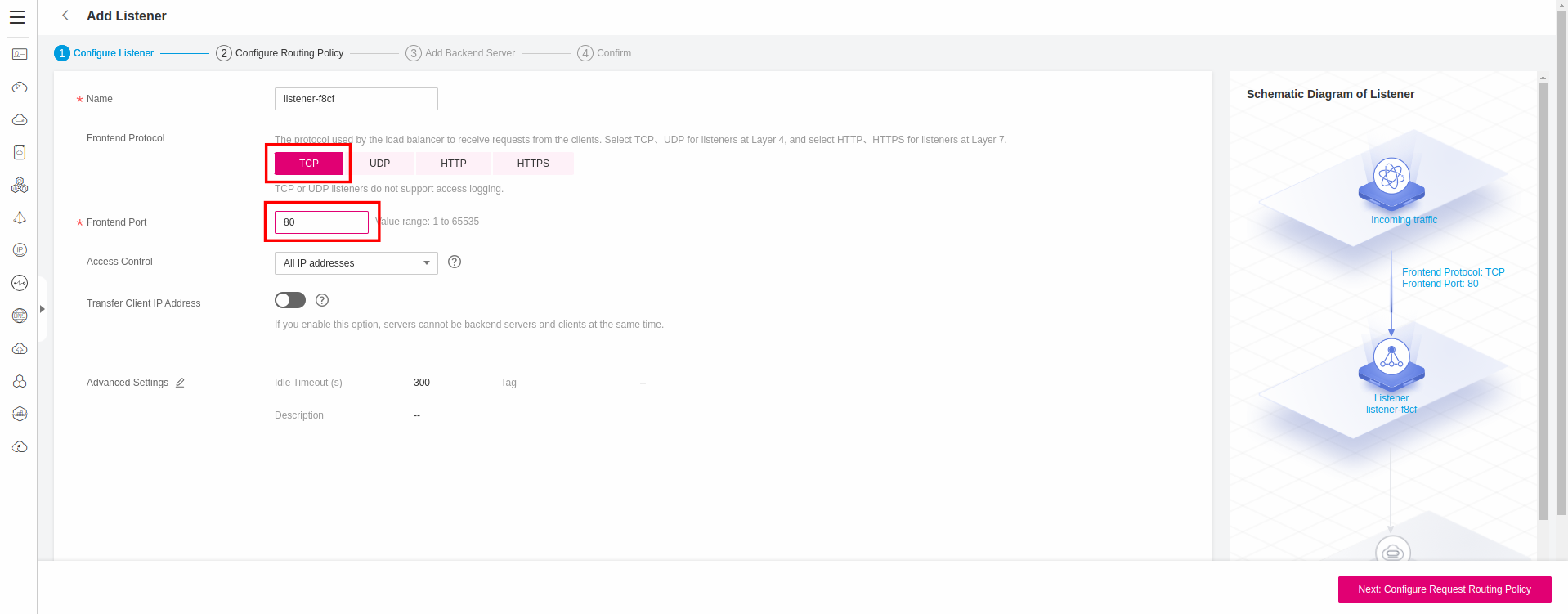Open the hamburger menu
This screenshot has height=614, width=1568.
click(x=17, y=17)
